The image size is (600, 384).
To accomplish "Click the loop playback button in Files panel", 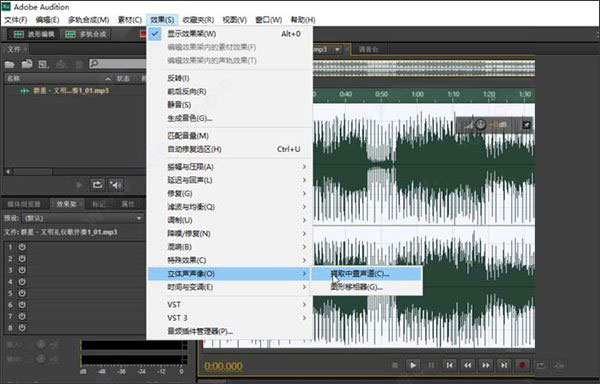I will point(98,185).
